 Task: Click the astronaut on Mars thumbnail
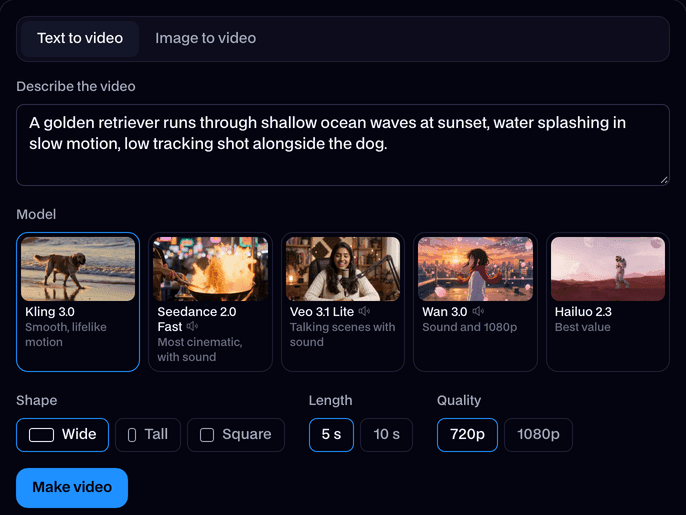click(x=608, y=269)
